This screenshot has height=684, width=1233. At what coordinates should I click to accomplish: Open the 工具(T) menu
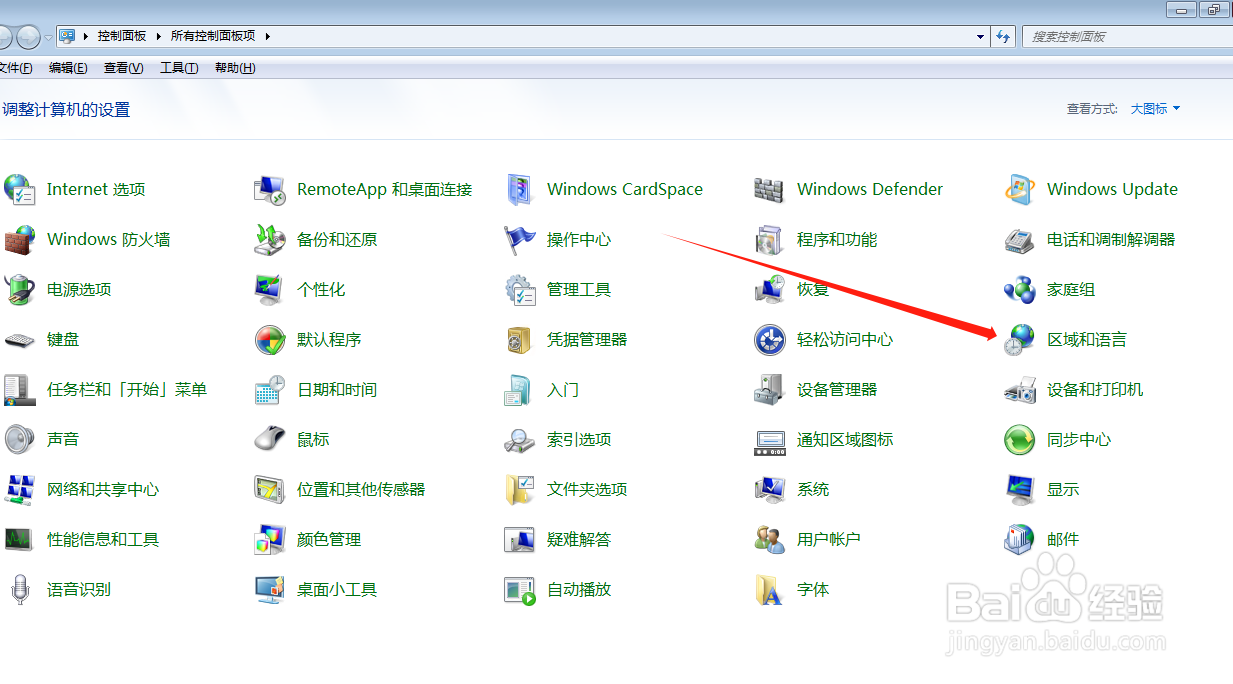[x=179, y=68]
